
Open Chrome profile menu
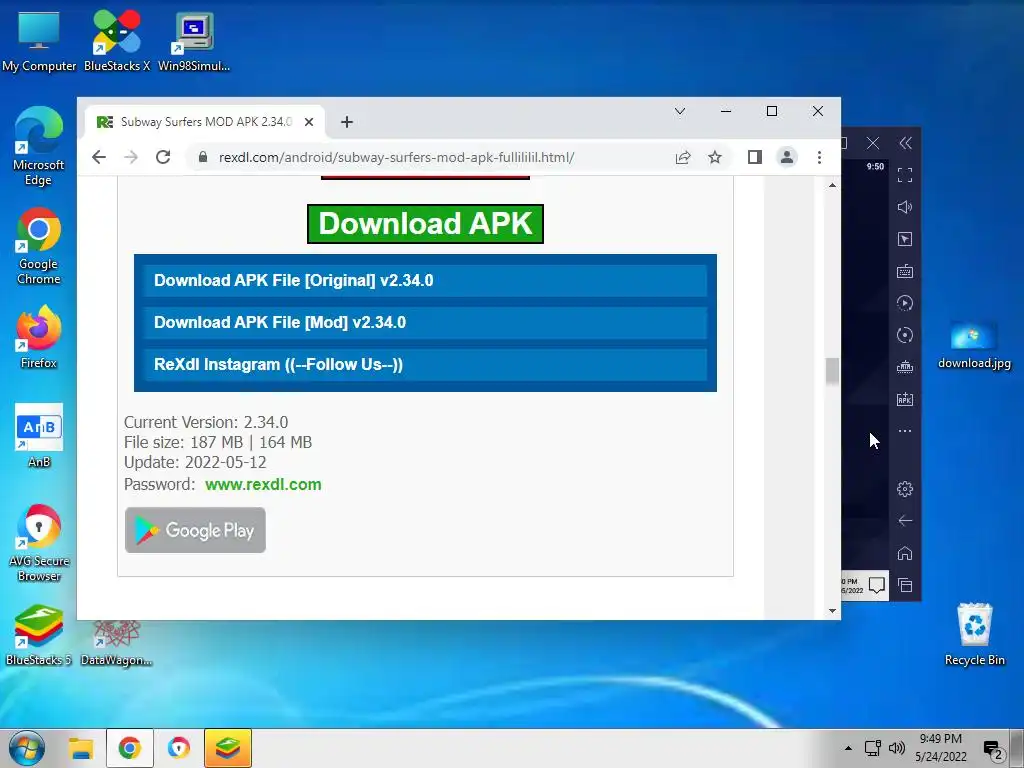pos(787,157)
